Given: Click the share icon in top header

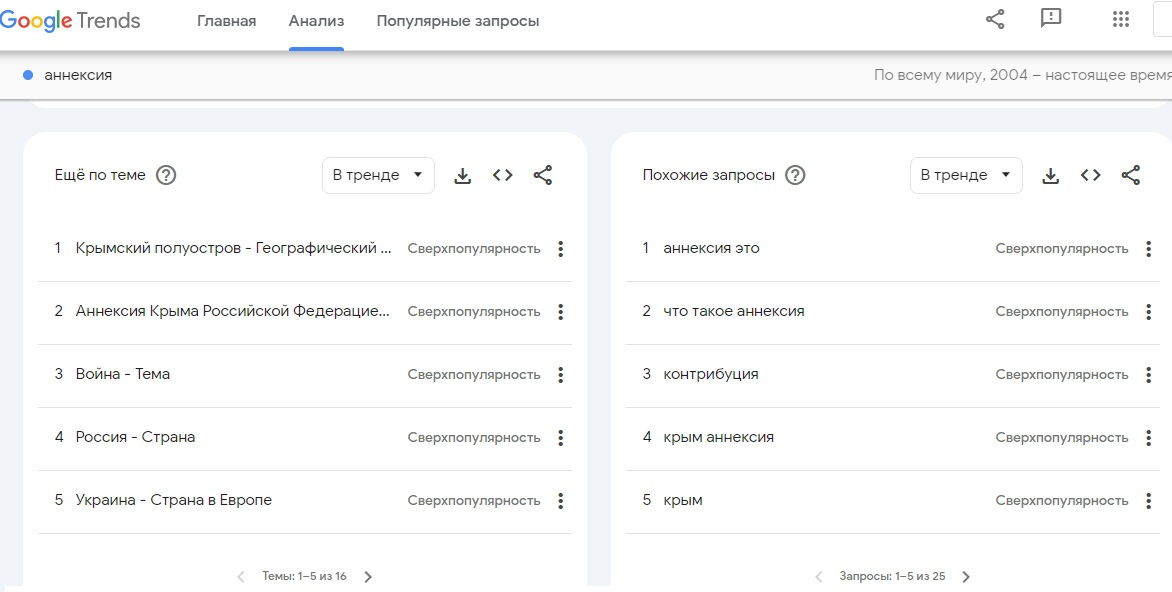Looking at the screenshot, I should [x=995, y=19].
